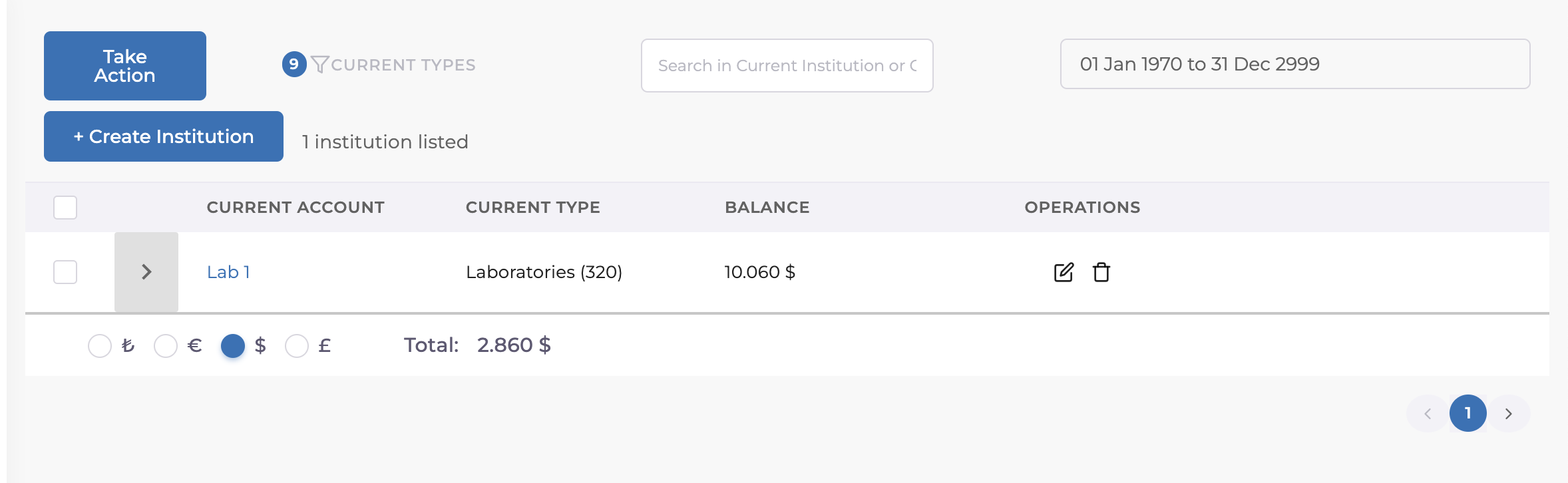Viewport: 1568px width, 483px height.
Task: Open the Current Types filter dropdown
Action: point(403,65)
